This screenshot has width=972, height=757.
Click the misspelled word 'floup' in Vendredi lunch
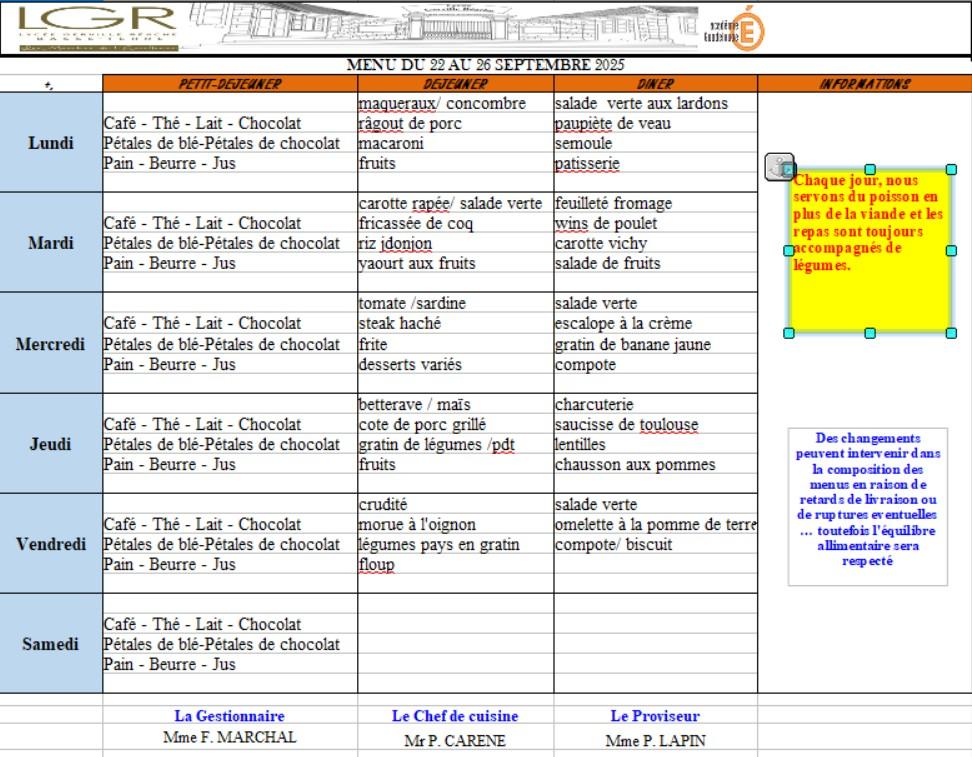click(x=377, y=565)
